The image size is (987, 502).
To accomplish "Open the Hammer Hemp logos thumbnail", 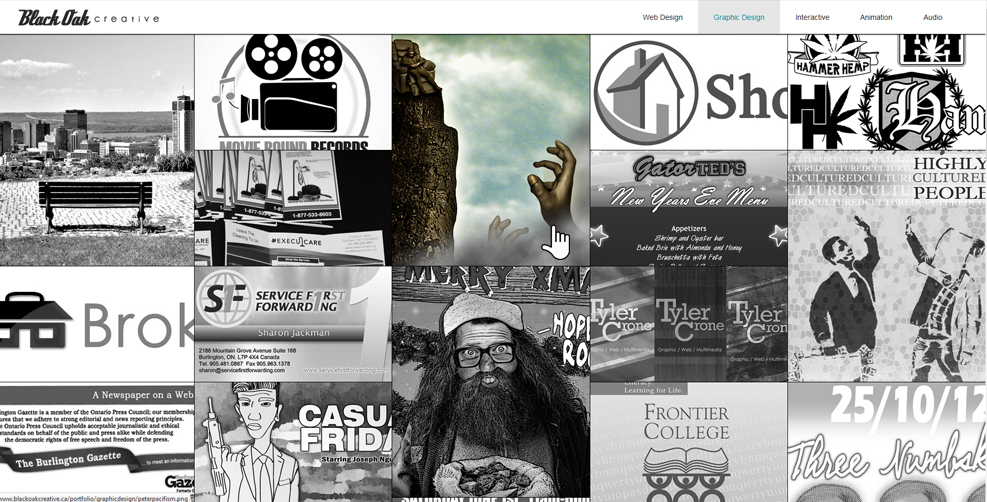I will coord(886,92).
